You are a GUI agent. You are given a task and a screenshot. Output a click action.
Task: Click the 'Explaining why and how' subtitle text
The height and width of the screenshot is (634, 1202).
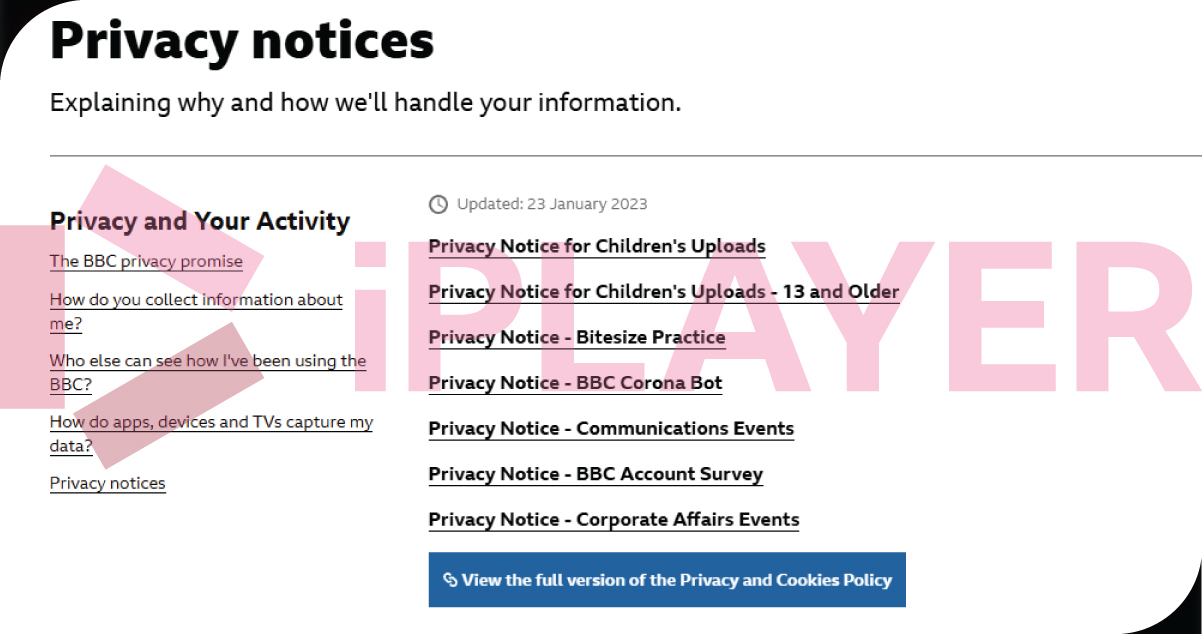365,102
